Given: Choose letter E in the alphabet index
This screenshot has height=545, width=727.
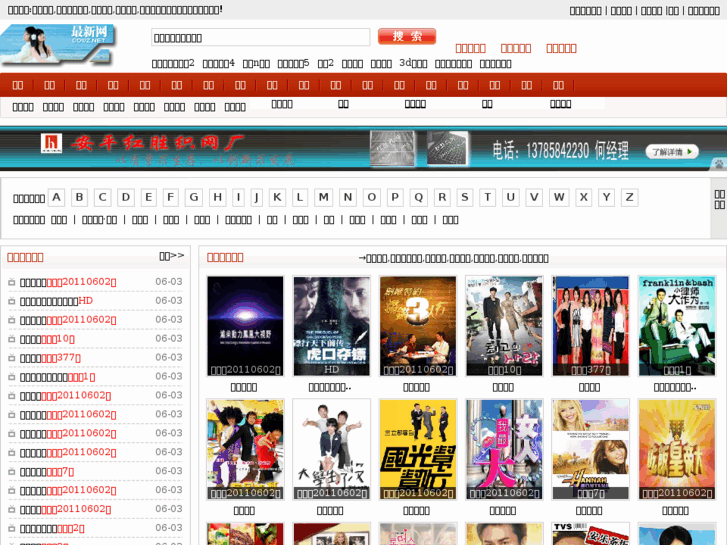Looking at the screenshot, I should coord(148,198).
